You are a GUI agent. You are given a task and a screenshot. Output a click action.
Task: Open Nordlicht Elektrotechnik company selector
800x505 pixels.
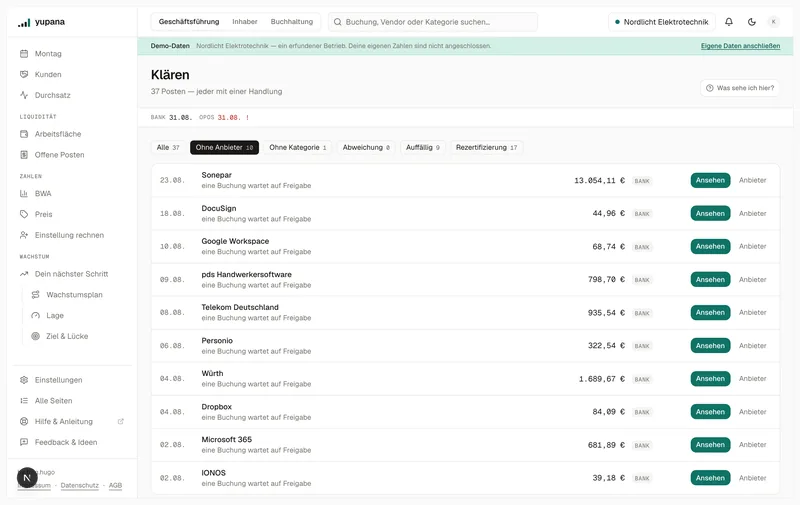[x=662, y=22]
